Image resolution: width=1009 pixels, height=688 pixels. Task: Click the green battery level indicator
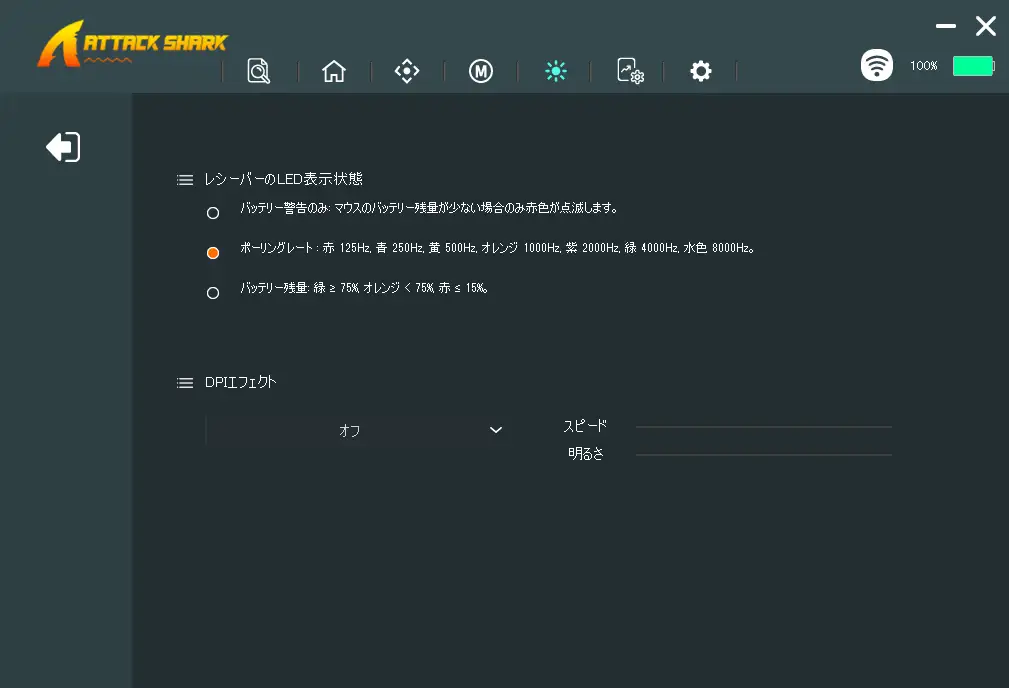pos(972,66)
